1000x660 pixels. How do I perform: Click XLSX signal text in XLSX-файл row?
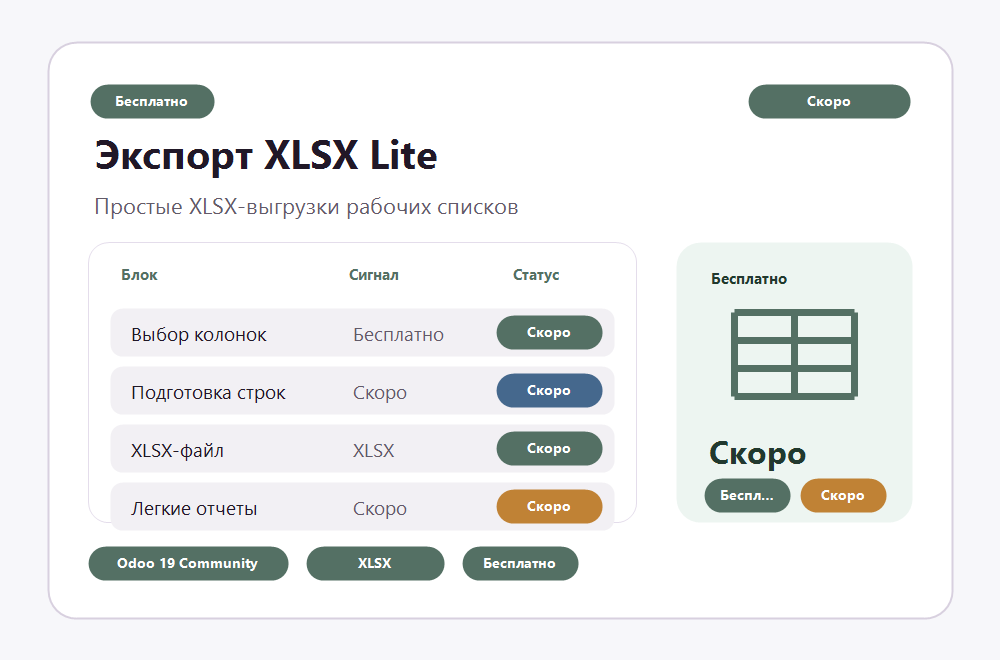374,451
